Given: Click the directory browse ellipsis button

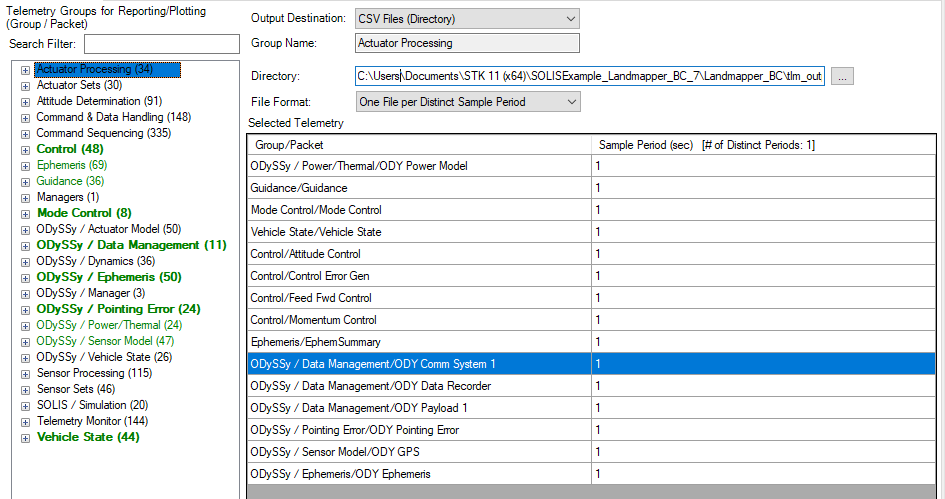Looking at the screenshot, I should [842, 77].
